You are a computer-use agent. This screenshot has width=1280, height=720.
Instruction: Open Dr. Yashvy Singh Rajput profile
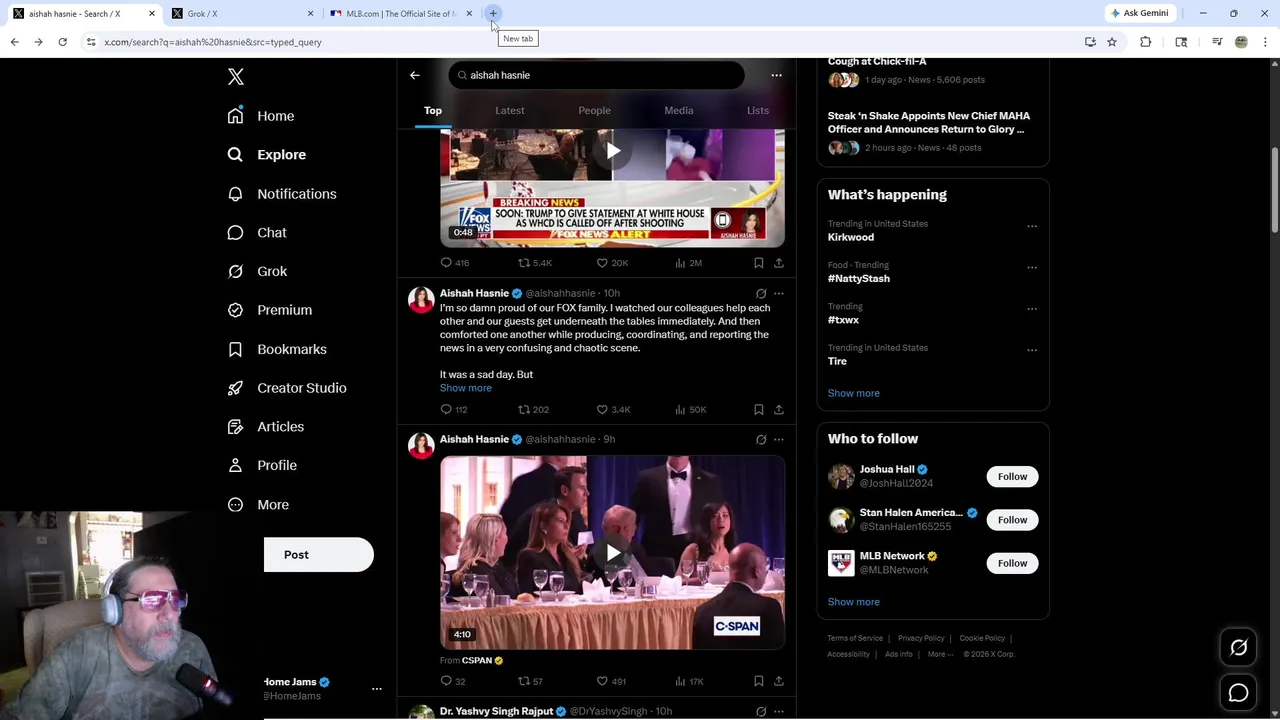coord(496,711)
